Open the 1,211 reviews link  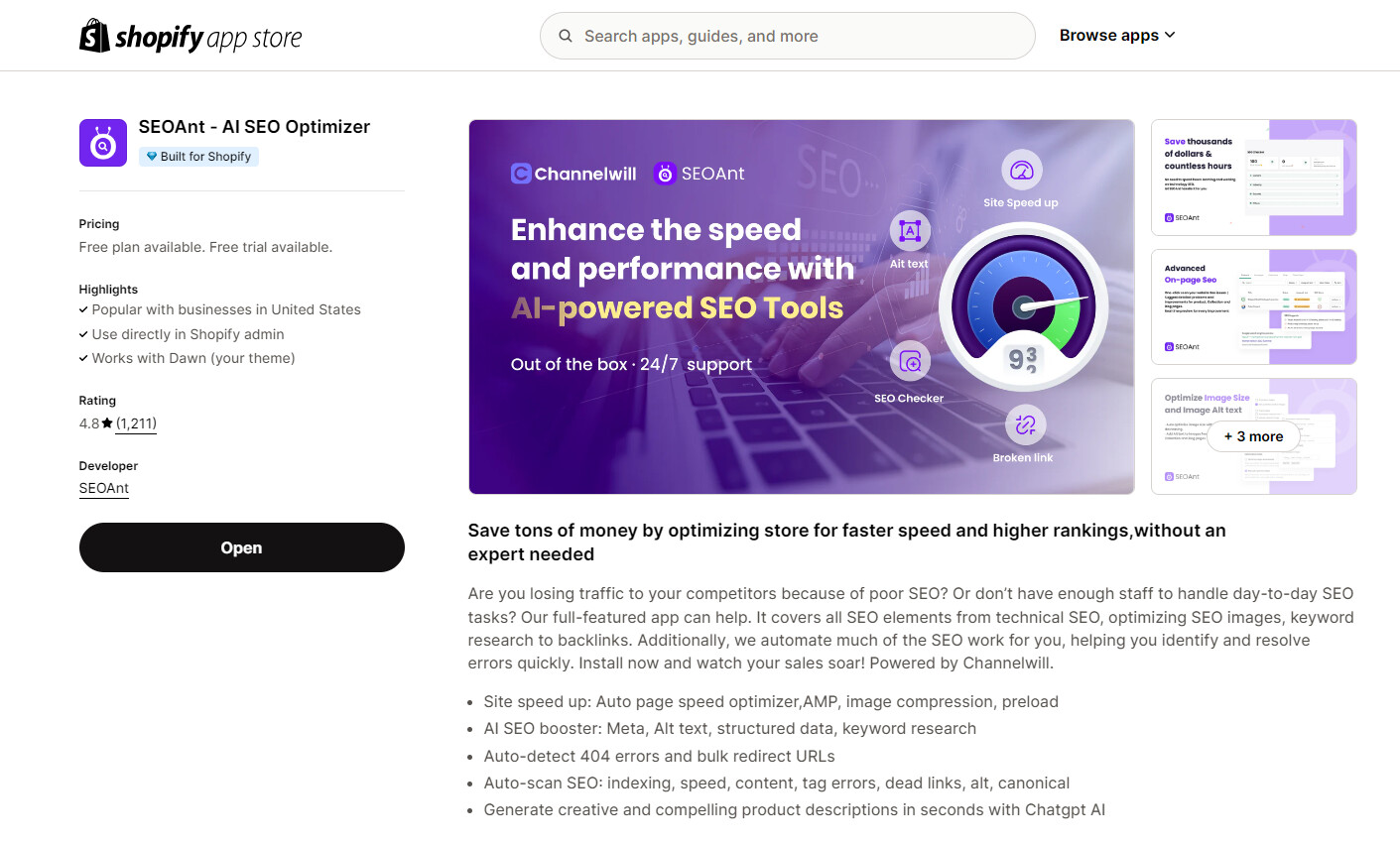pyautogui.click(x=136, y=423)
